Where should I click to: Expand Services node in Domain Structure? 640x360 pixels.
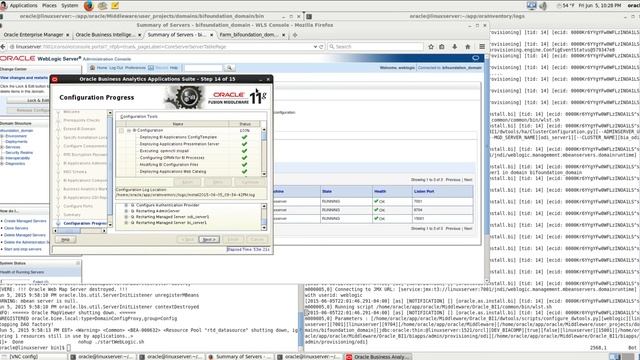coord(2,147)
